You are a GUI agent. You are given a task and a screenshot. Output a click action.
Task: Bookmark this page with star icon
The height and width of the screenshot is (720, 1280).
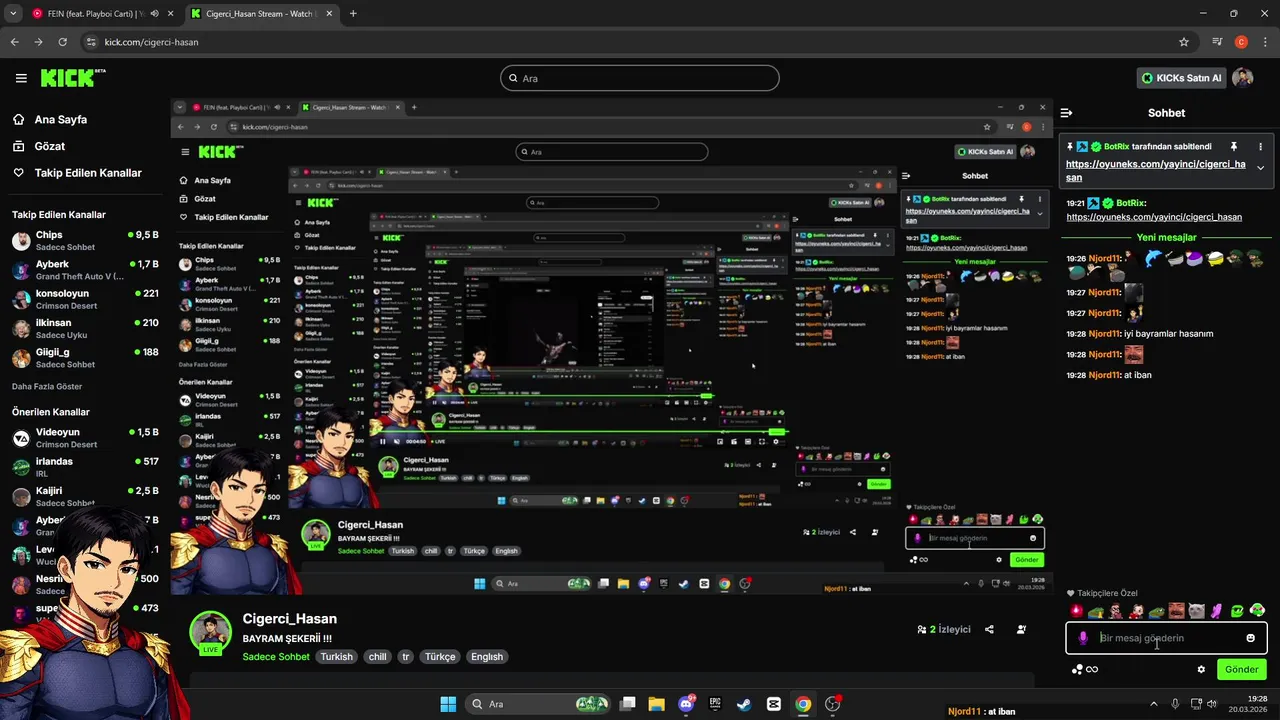click(1184, 42)
